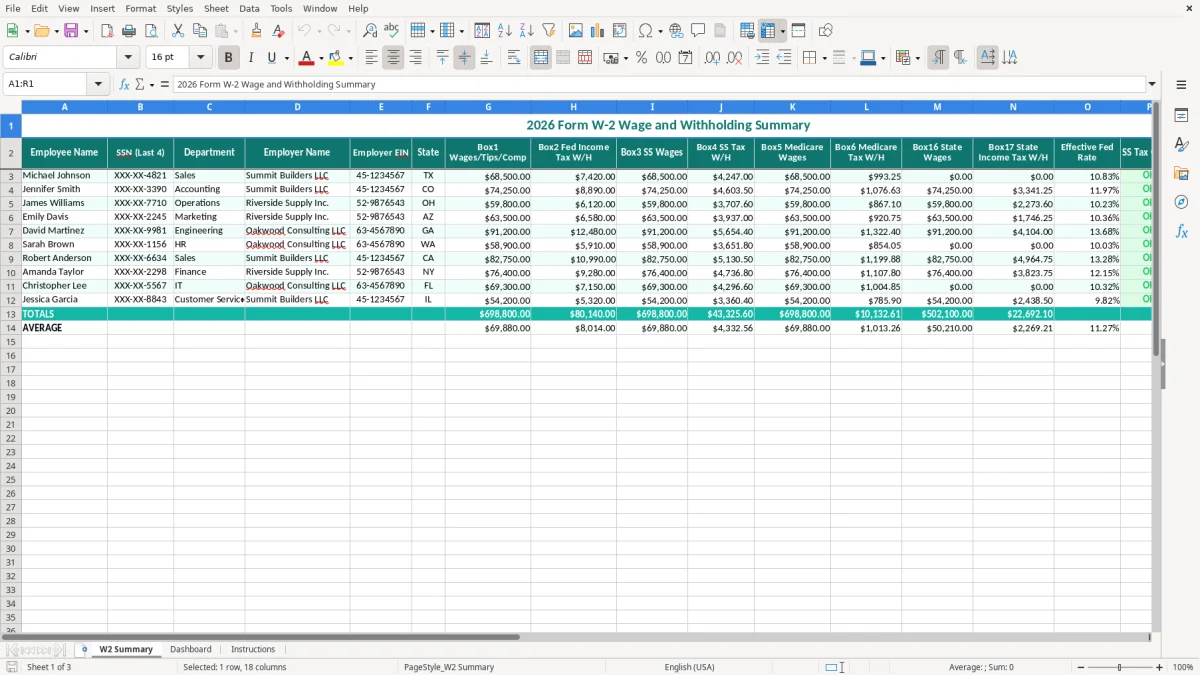Click the formula input line
Image resolution: width=1200 pixels, height=675 pixels.
pos(658,84)
